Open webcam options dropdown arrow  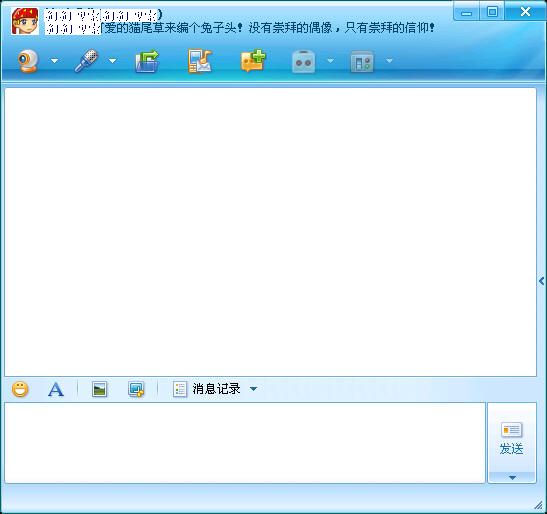pos(54,61)
